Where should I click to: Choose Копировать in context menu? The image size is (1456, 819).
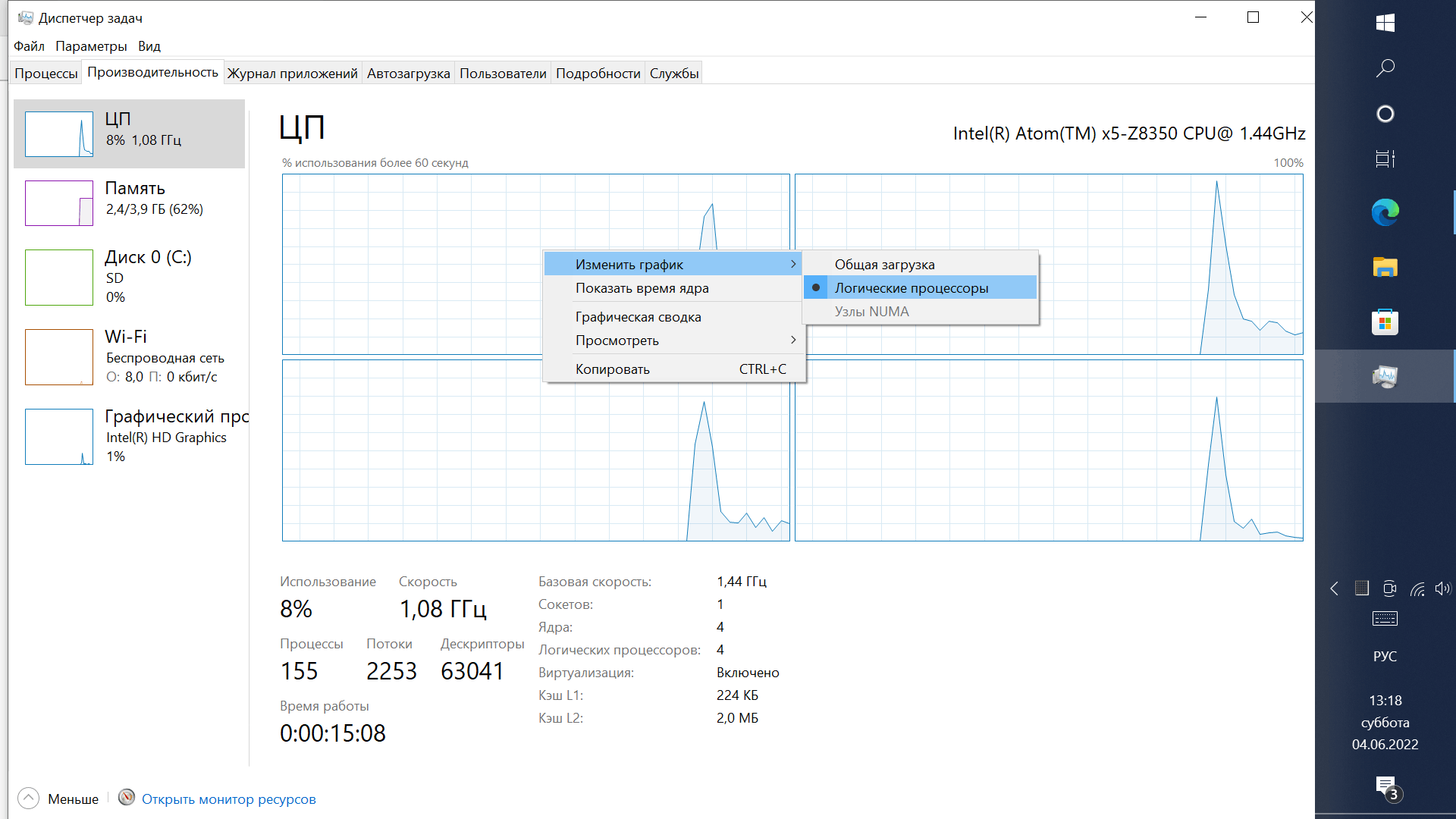pyautogui.click(x=673, y=369)
